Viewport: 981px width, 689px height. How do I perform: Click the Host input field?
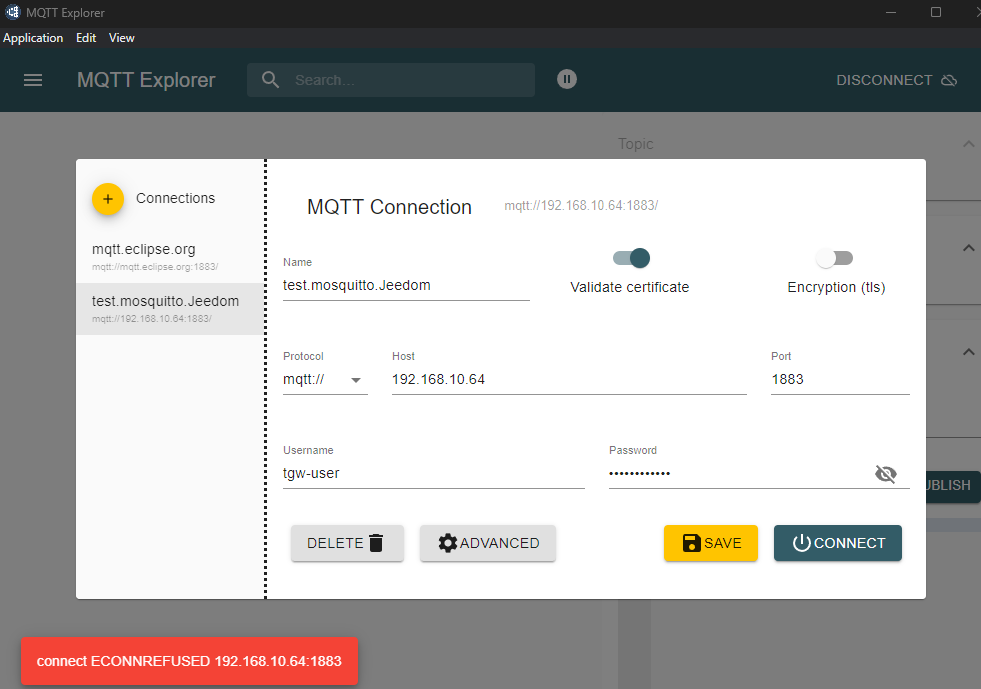pyautogui.click(x=569, y=380)
